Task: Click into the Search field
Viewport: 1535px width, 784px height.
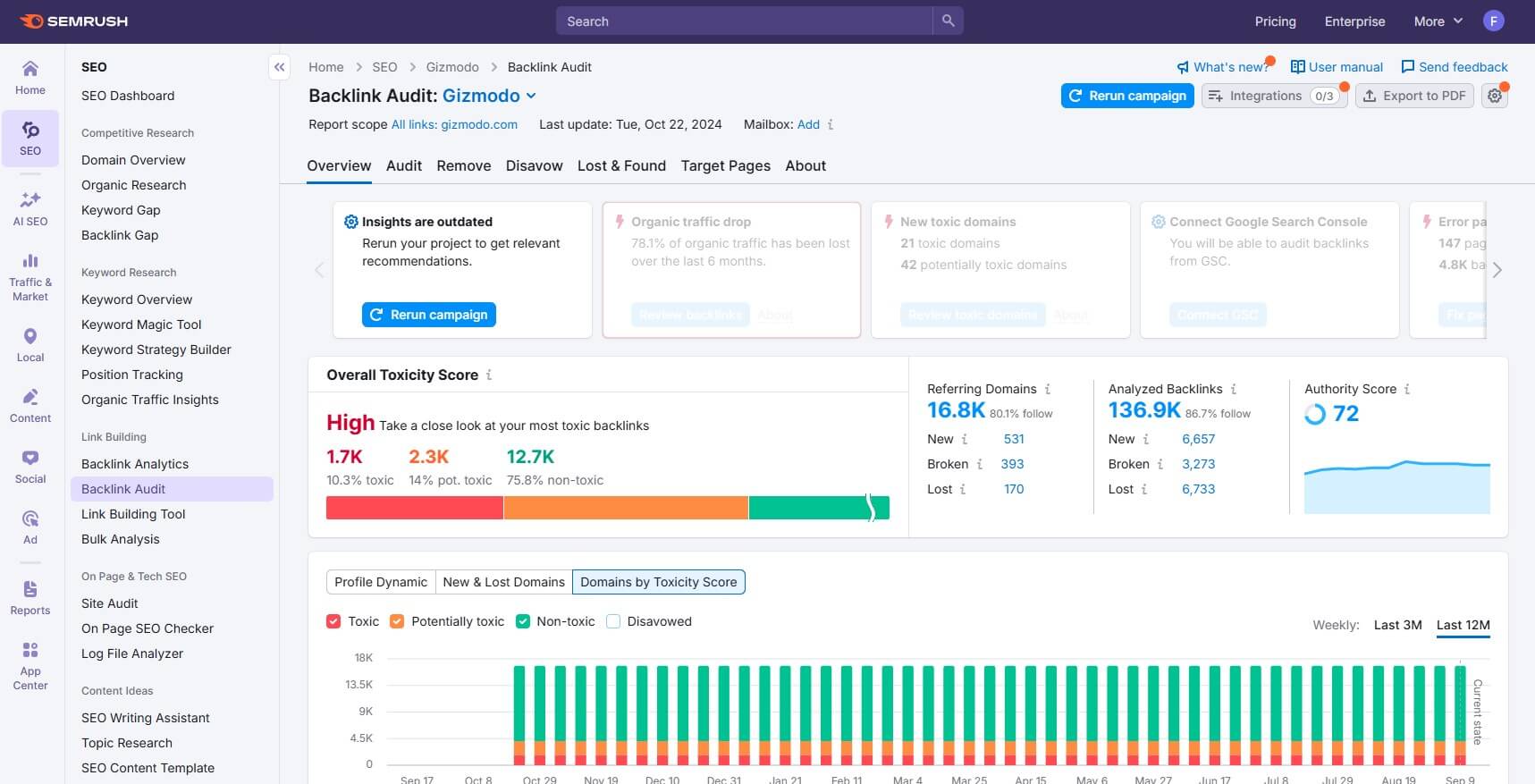Action: click(x=744, y=21)
